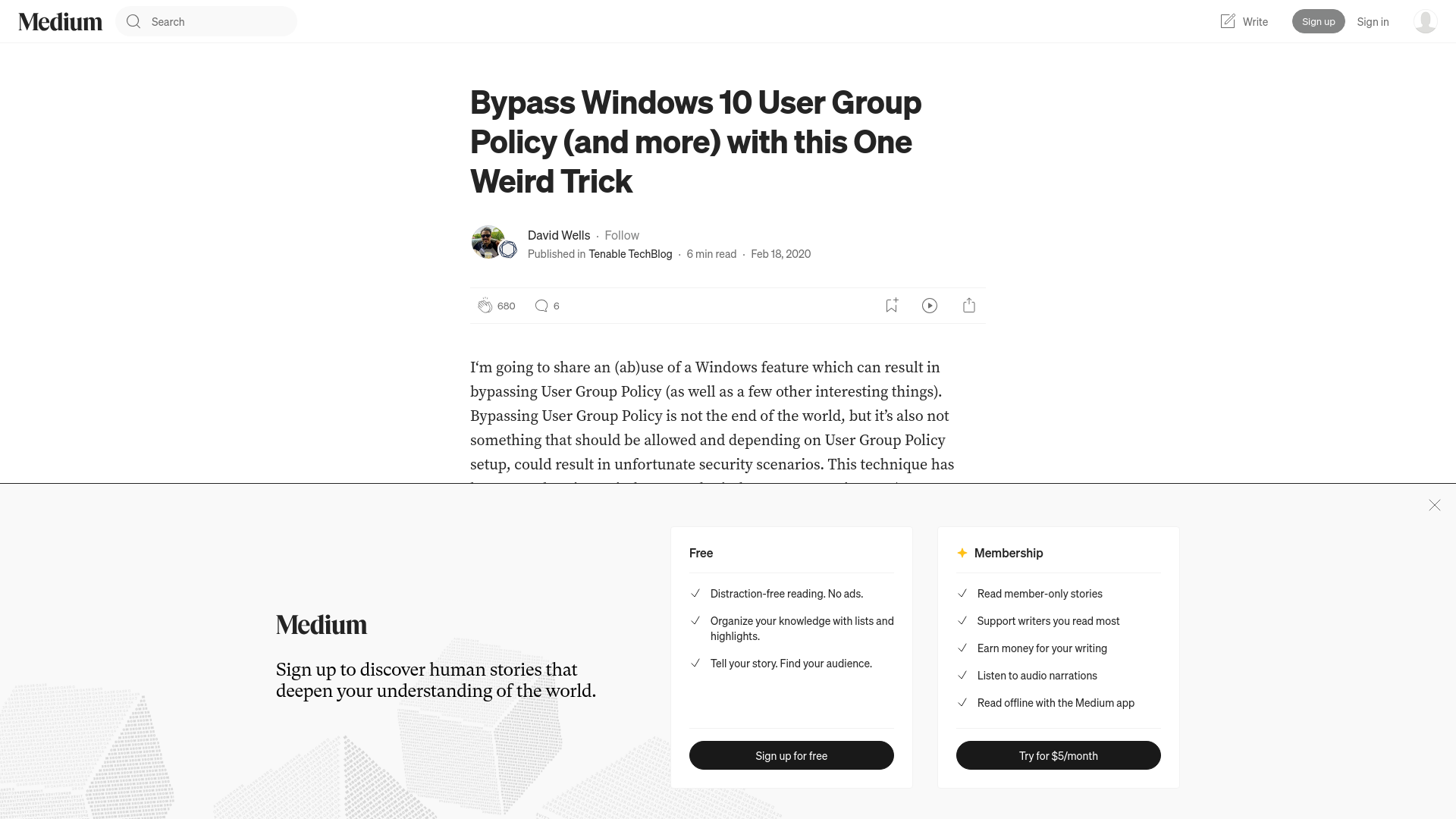Click the Sign in link in top nav

coord(1373,21)
